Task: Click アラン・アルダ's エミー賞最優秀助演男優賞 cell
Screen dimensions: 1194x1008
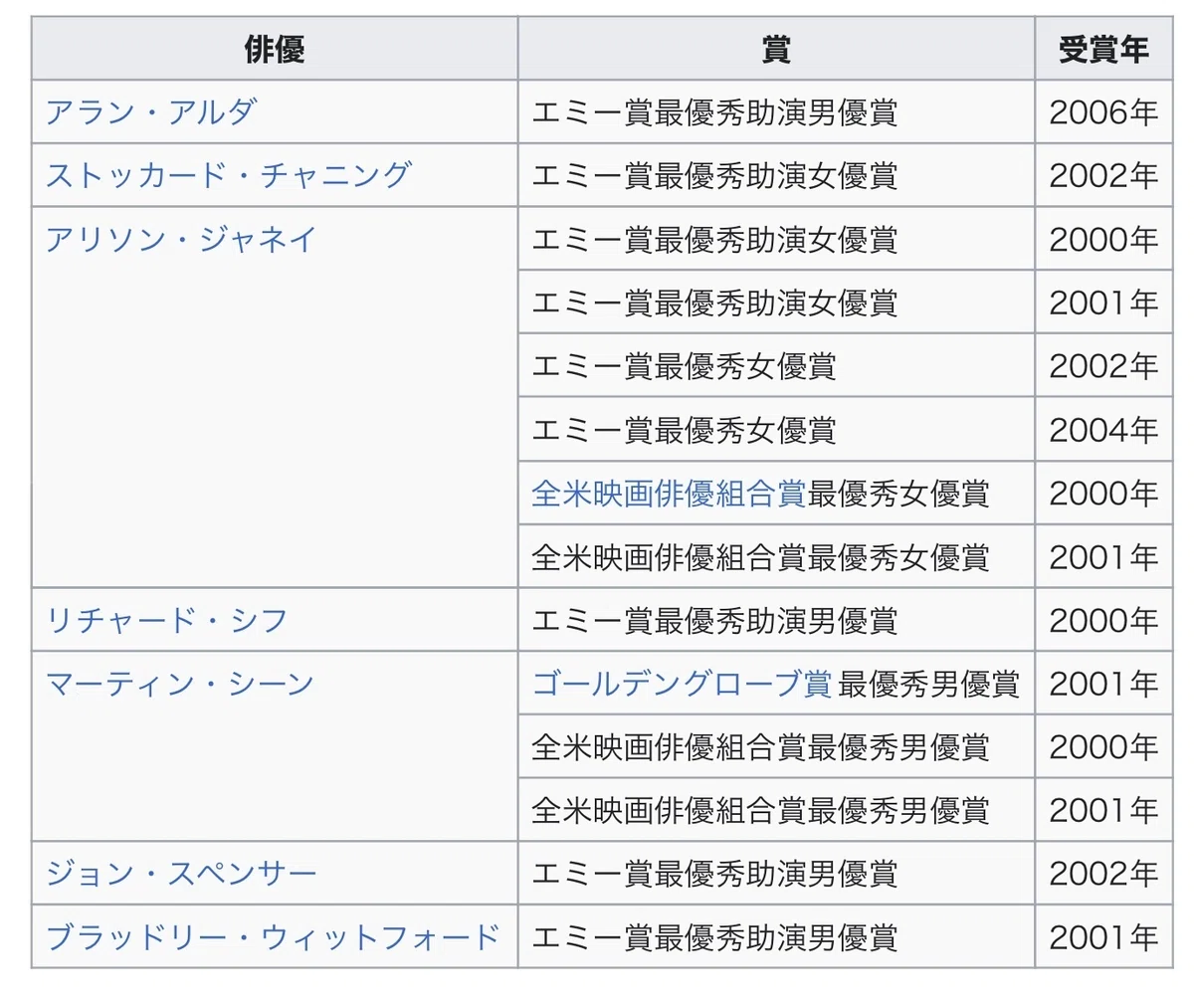Action: [x=776, y=111]
